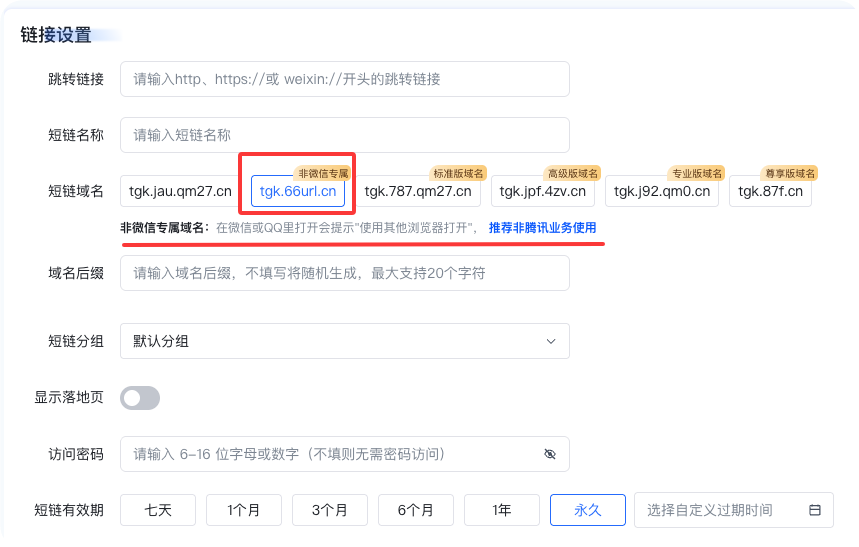Click the 非微信专属域名 description label

pos(164,227)
